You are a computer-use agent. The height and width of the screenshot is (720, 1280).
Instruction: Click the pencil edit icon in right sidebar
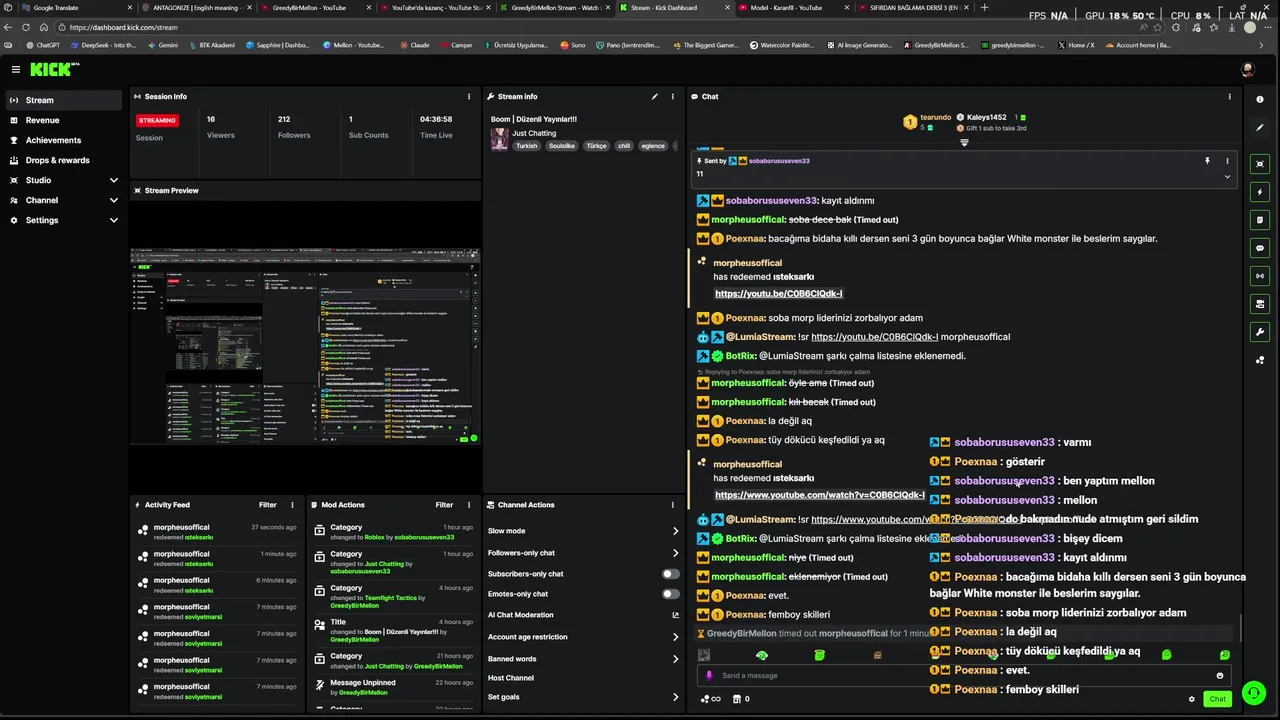click(x=1260, y=128)
